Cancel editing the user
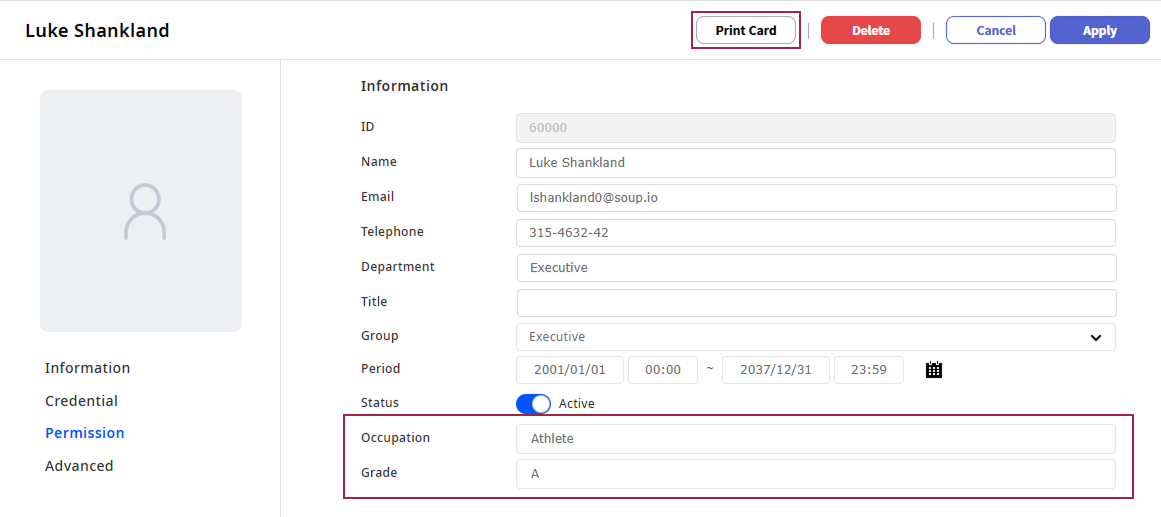 (x=995, y=30)
